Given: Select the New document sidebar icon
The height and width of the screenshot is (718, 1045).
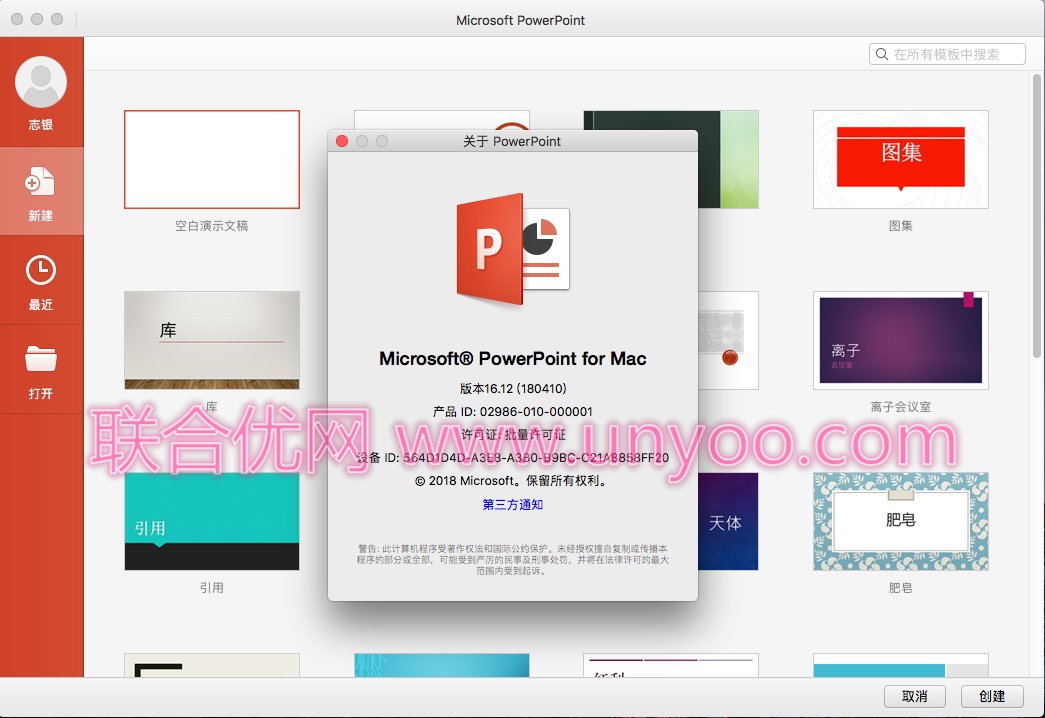Looking at the screenshot, I should [40, 181].
